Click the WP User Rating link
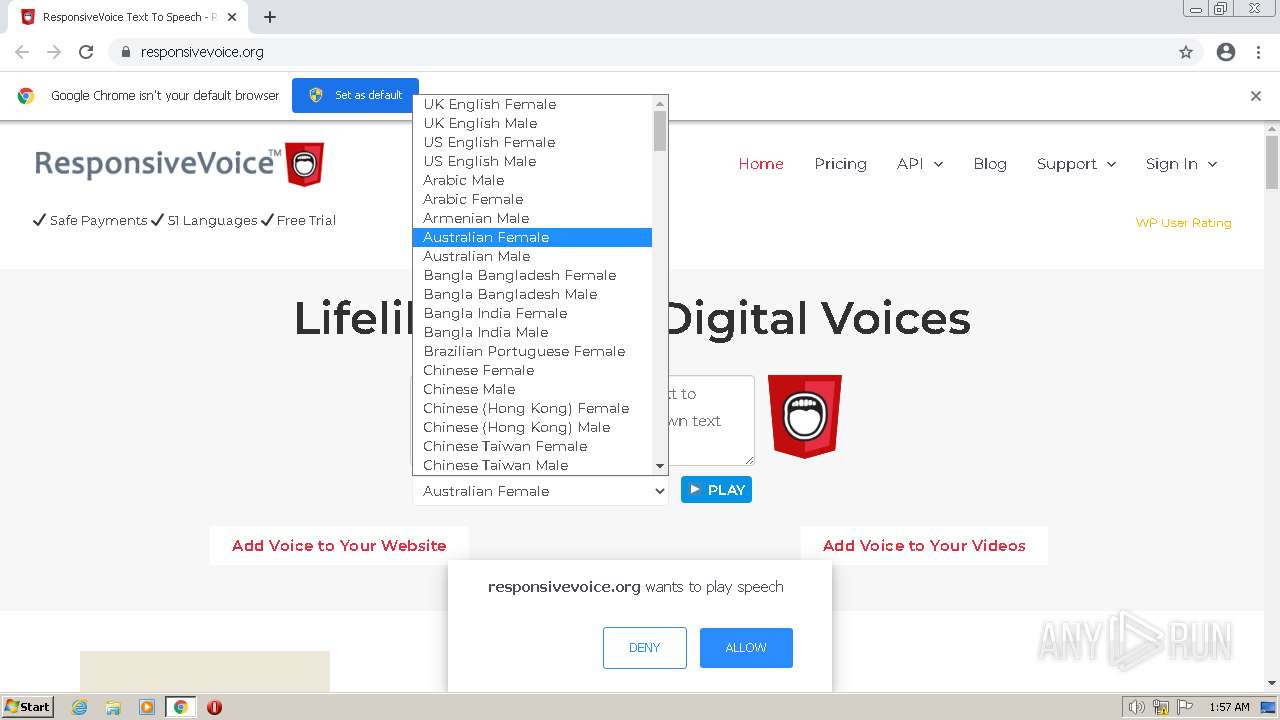Viewport: 1280px width, 720px height. (x=1183, y=223)
